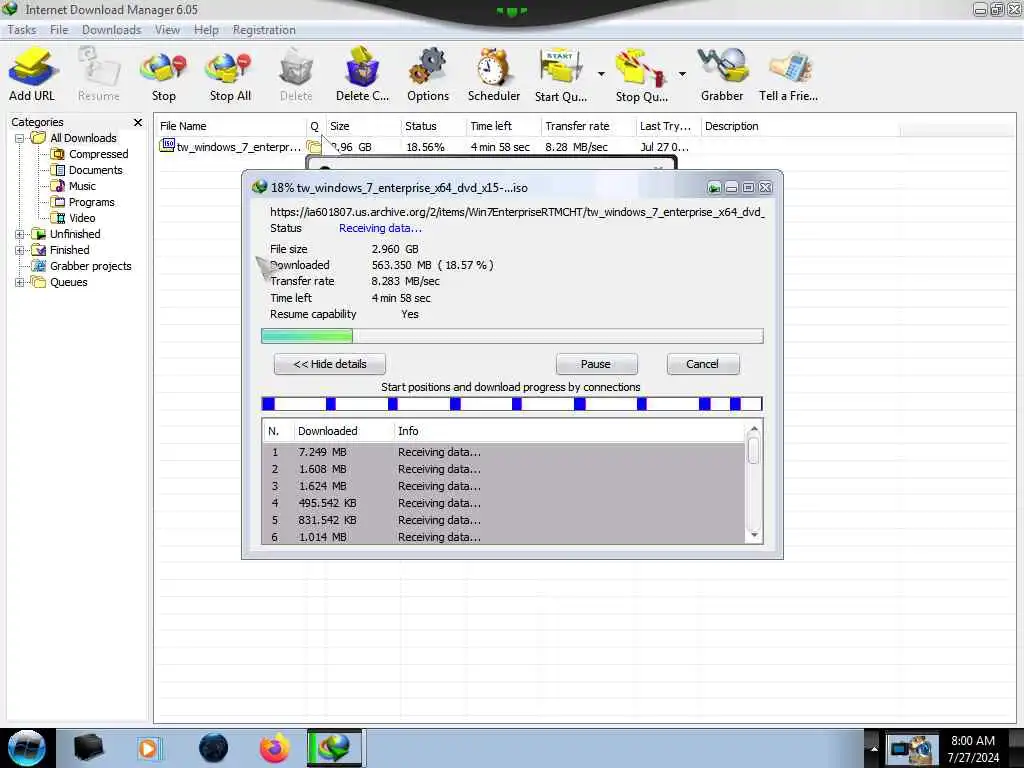The width and height of the screenshot is (1024, 768).
Task: Click the connections list scroll up arrow
Action: (x=754, y=429)
